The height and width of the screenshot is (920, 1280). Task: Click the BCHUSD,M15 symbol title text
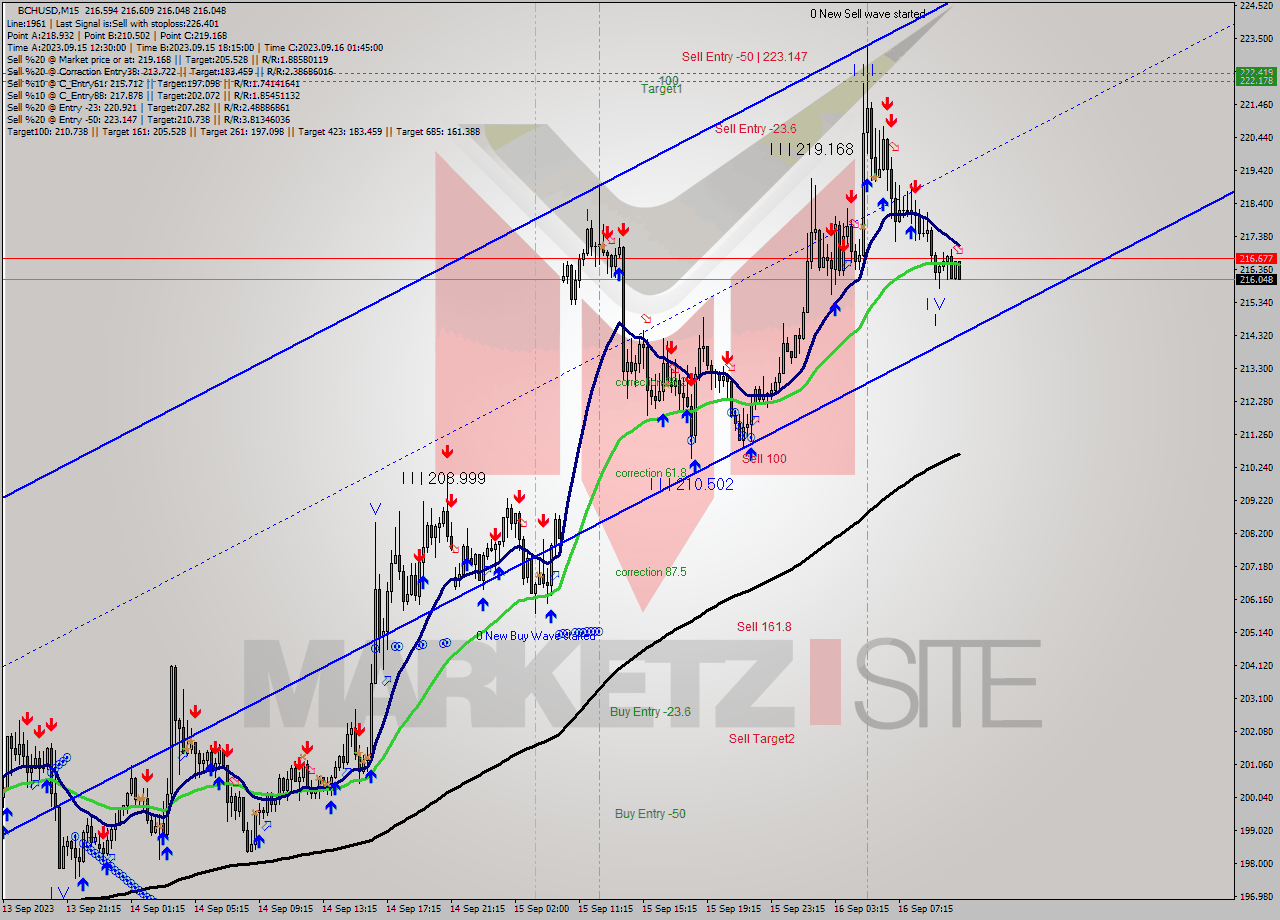[46, 9]
